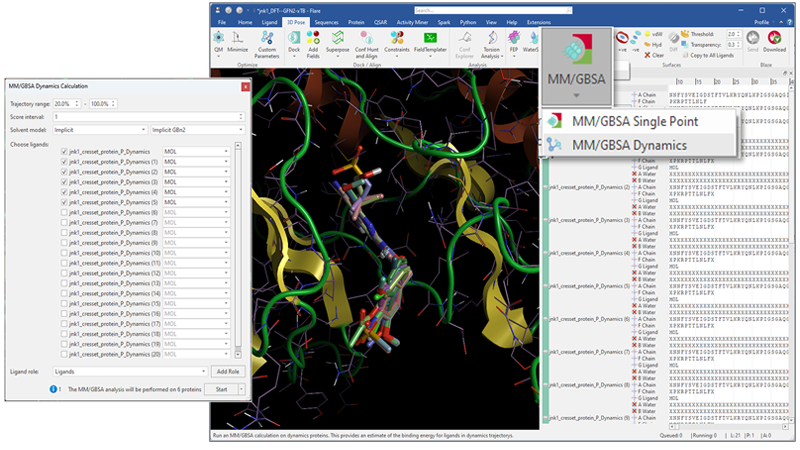This screenshot has height=450, width=800.
Task: Uncheck jnk1_cresset_protein_P_Dynamics (5) checkbox
Action: click(x=64, y=202)
